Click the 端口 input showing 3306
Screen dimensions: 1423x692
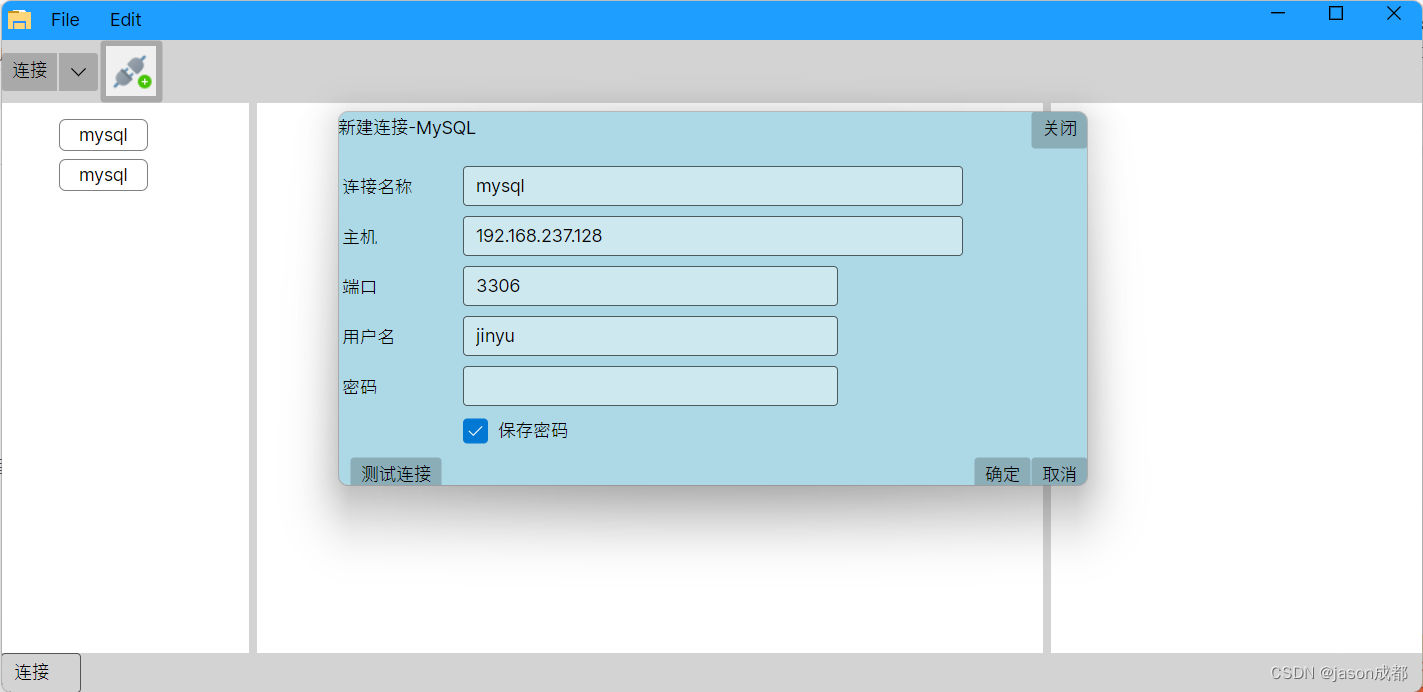pyautogui.click(x=650, y=286)
